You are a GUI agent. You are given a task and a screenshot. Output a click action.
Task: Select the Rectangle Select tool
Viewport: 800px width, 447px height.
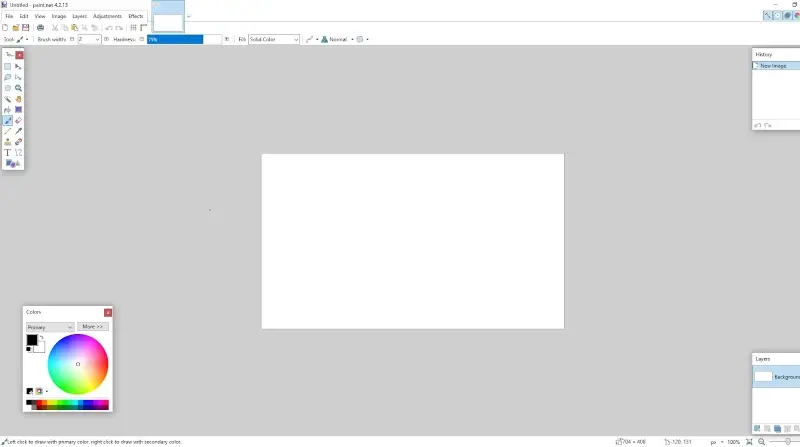8,66
